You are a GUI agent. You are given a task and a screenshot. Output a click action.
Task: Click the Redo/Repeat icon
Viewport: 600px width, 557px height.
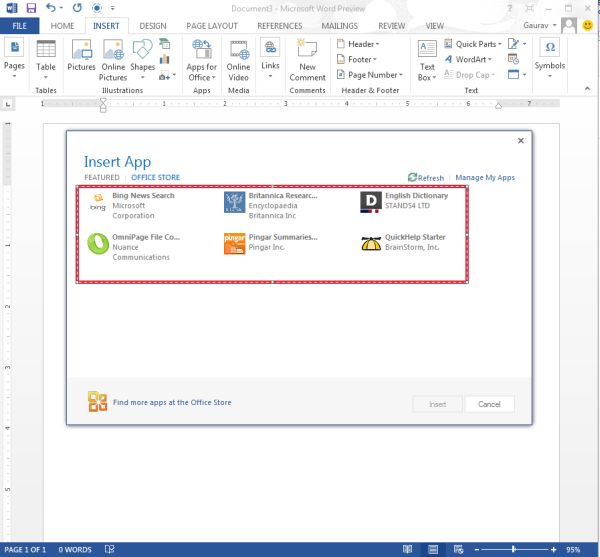tap(77, 7)
